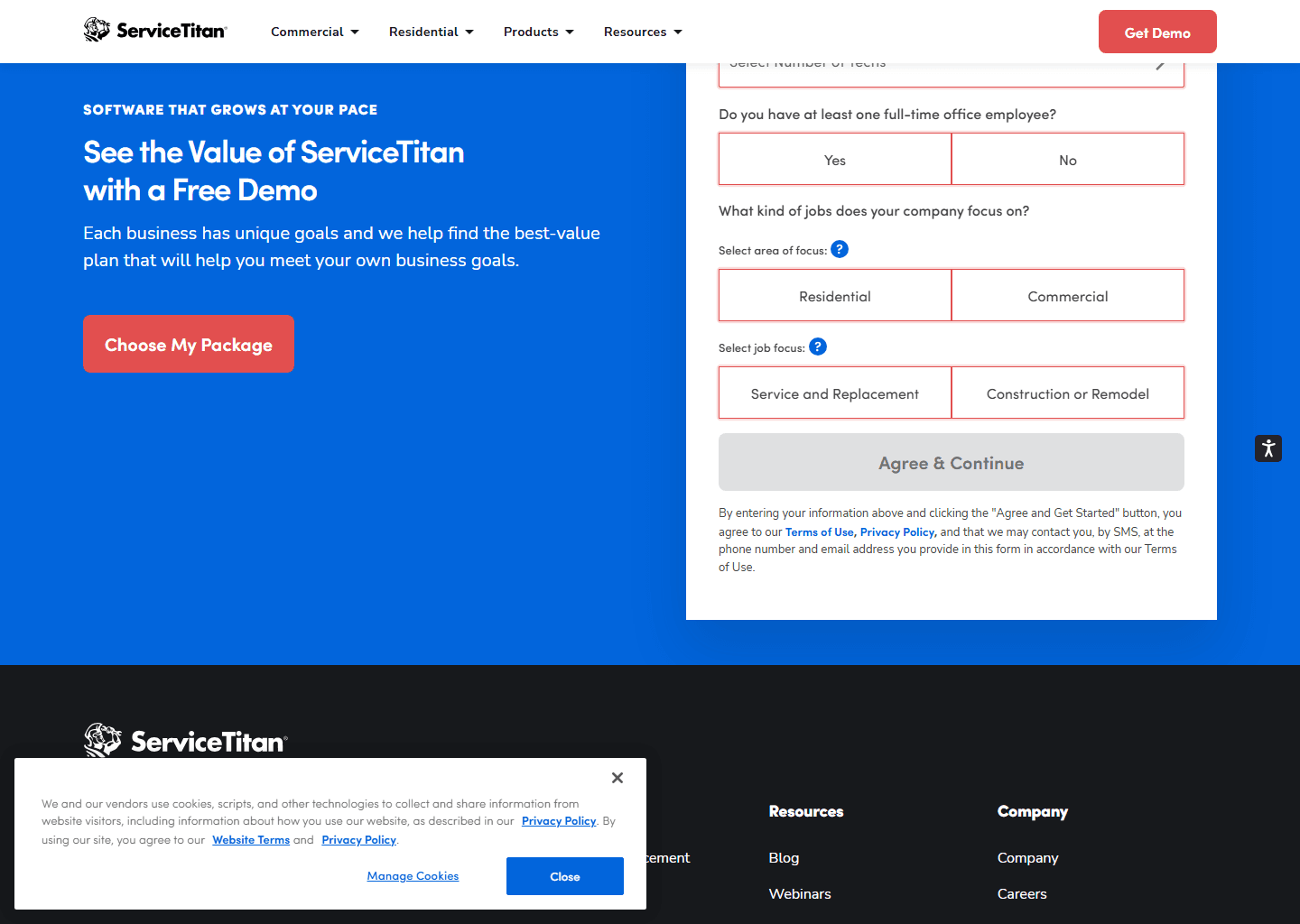The width and height of the screenshot is (1300, 924).
Task: Click the ServiceTitan footer logo
Action: [x=185, y=741]
